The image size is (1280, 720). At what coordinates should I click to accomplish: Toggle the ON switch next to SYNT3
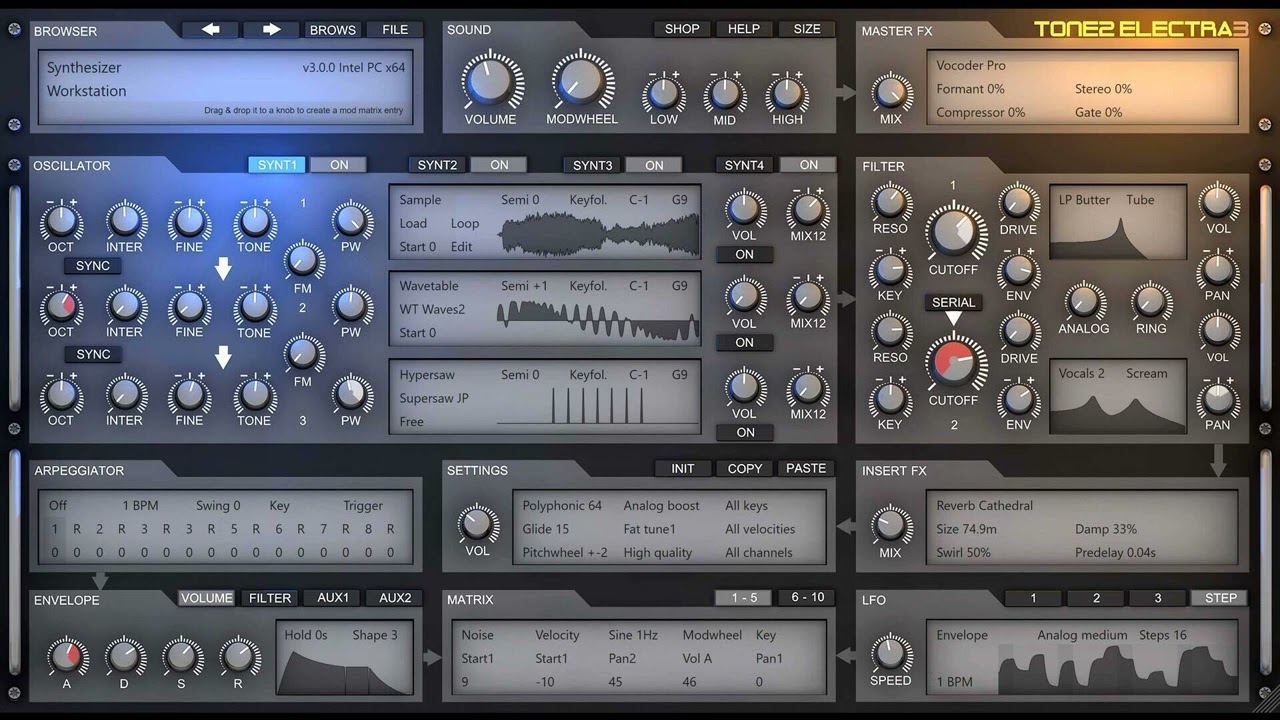[x=654, y=165]
